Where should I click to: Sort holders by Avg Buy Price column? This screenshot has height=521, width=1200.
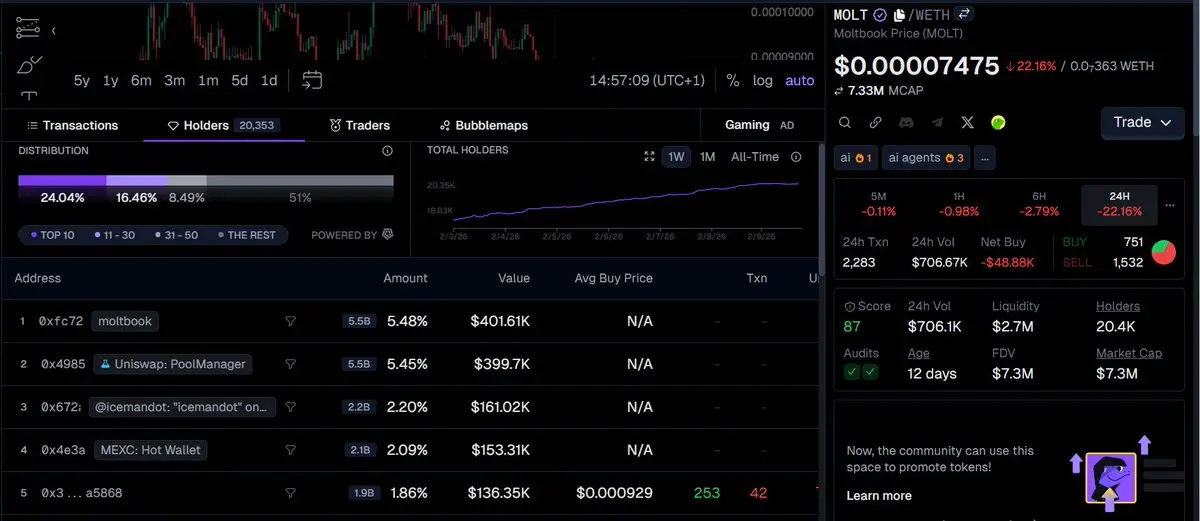coord(613,278)
